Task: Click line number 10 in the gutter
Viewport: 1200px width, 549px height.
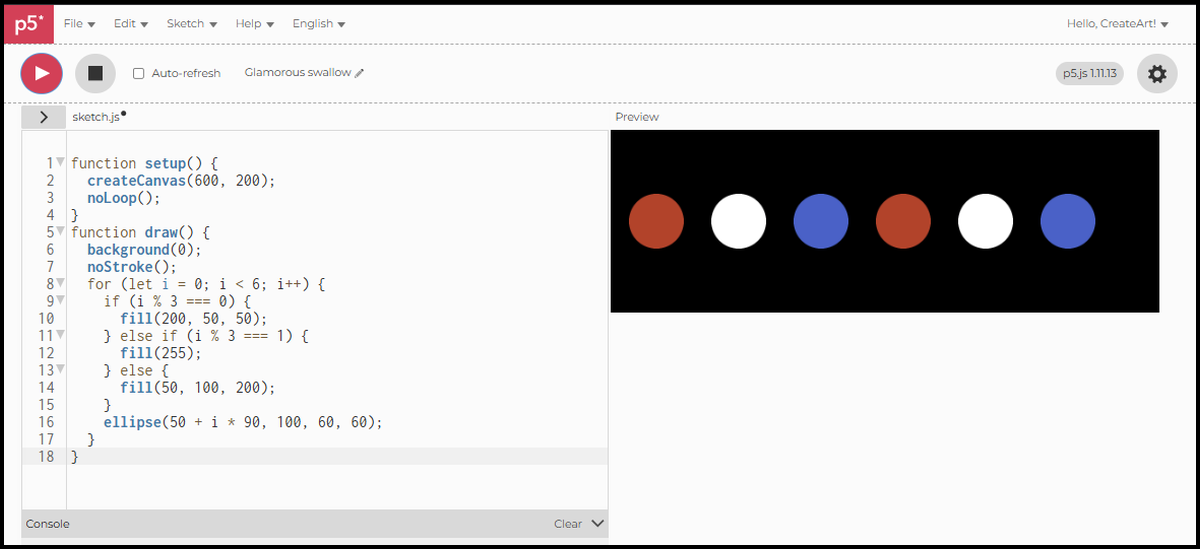Action: tap(46, 318)
